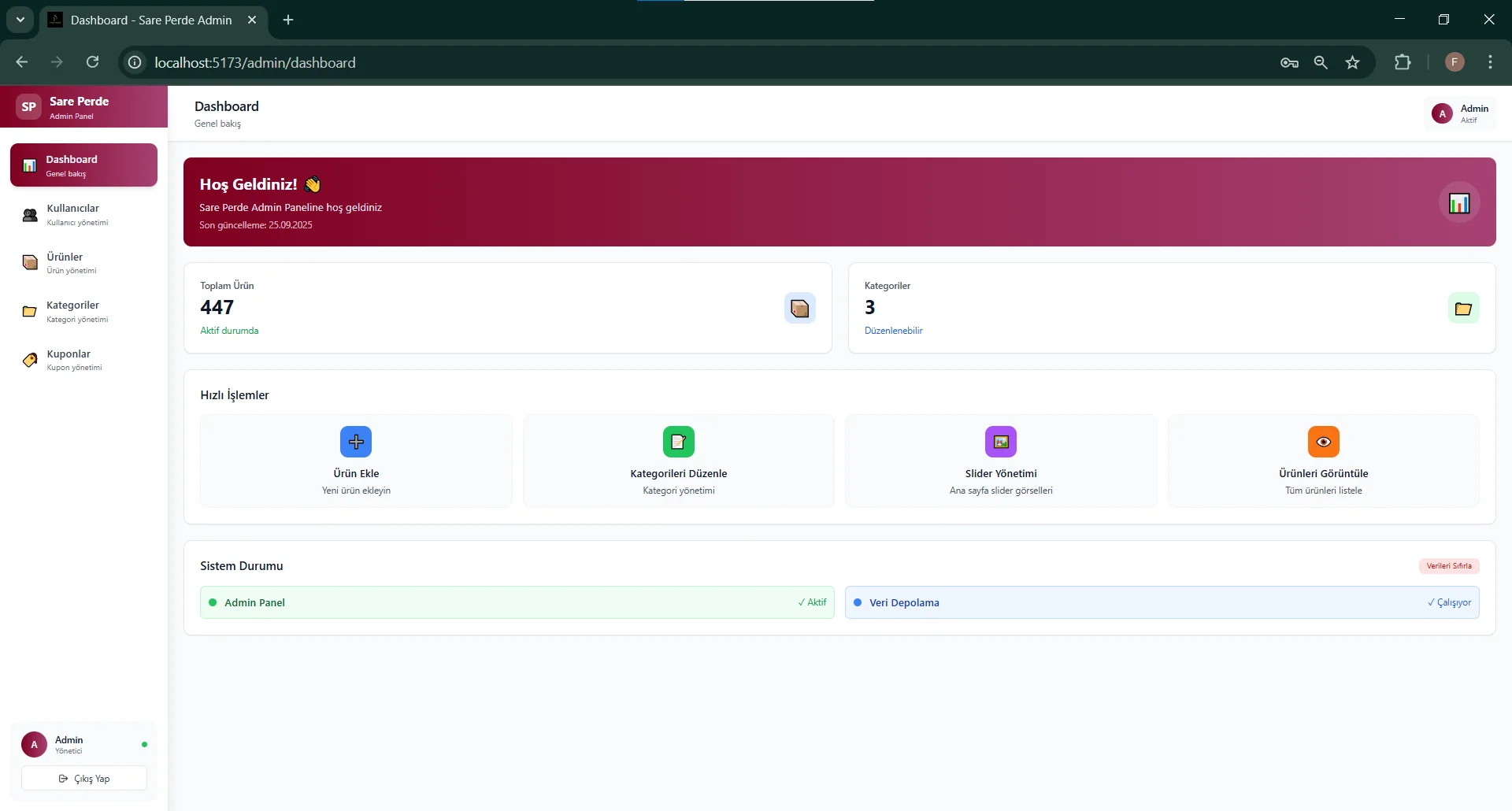The height and width of the screenshot is (811, 1512).
Task: Open the browser profile F avatar
Action: [1455, 62]
